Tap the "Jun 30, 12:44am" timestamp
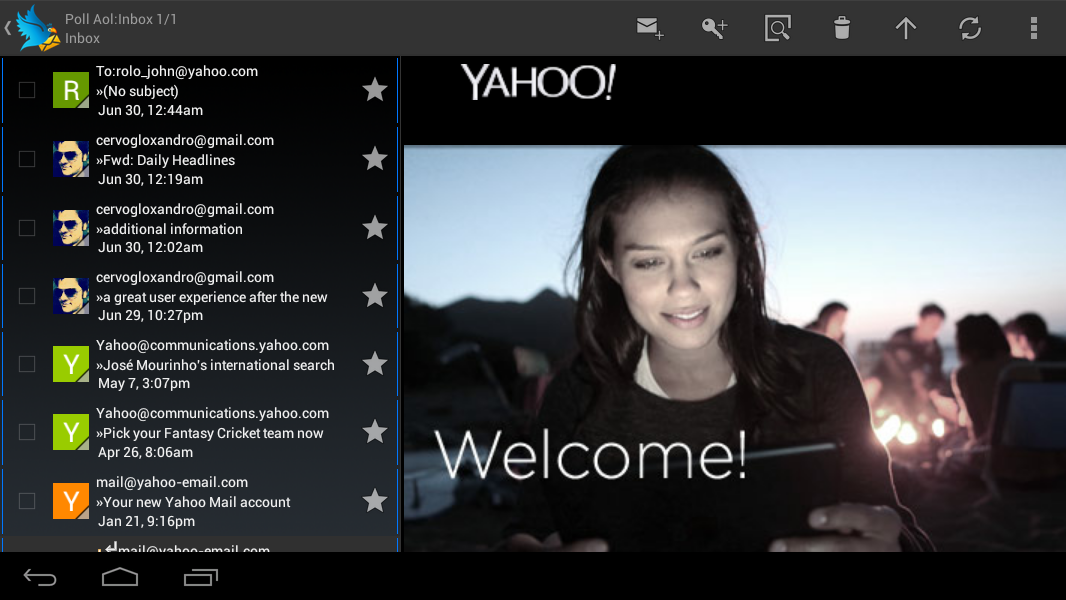 click(150, 110)
